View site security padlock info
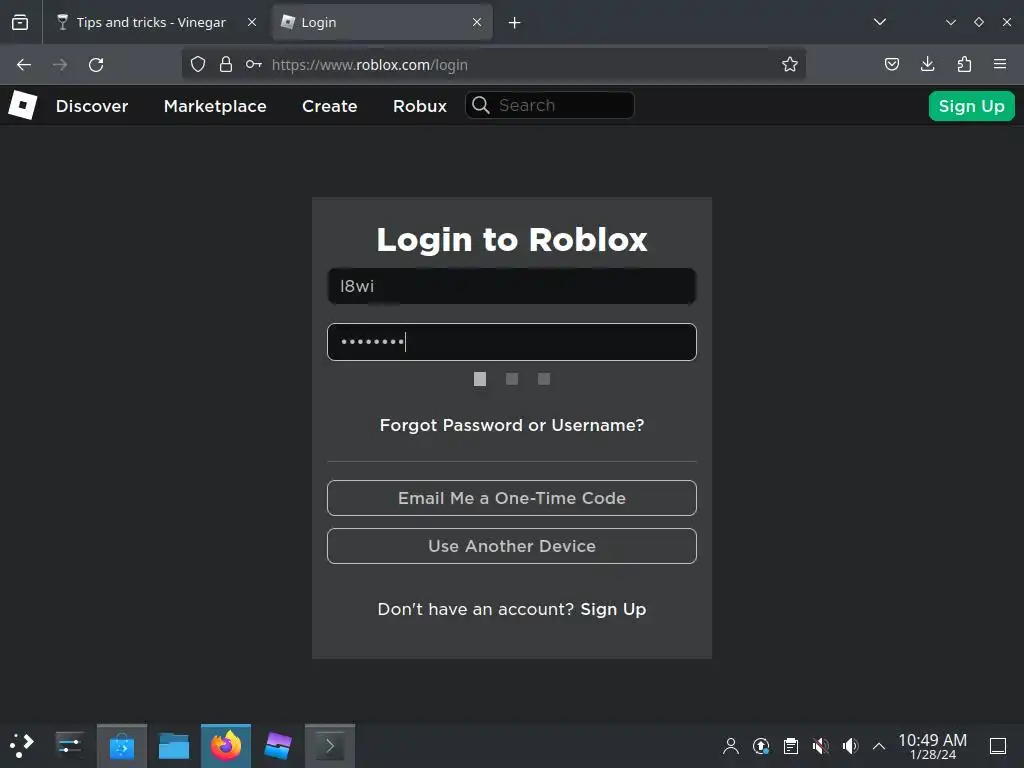1024x768 pixels. [226, 64]
